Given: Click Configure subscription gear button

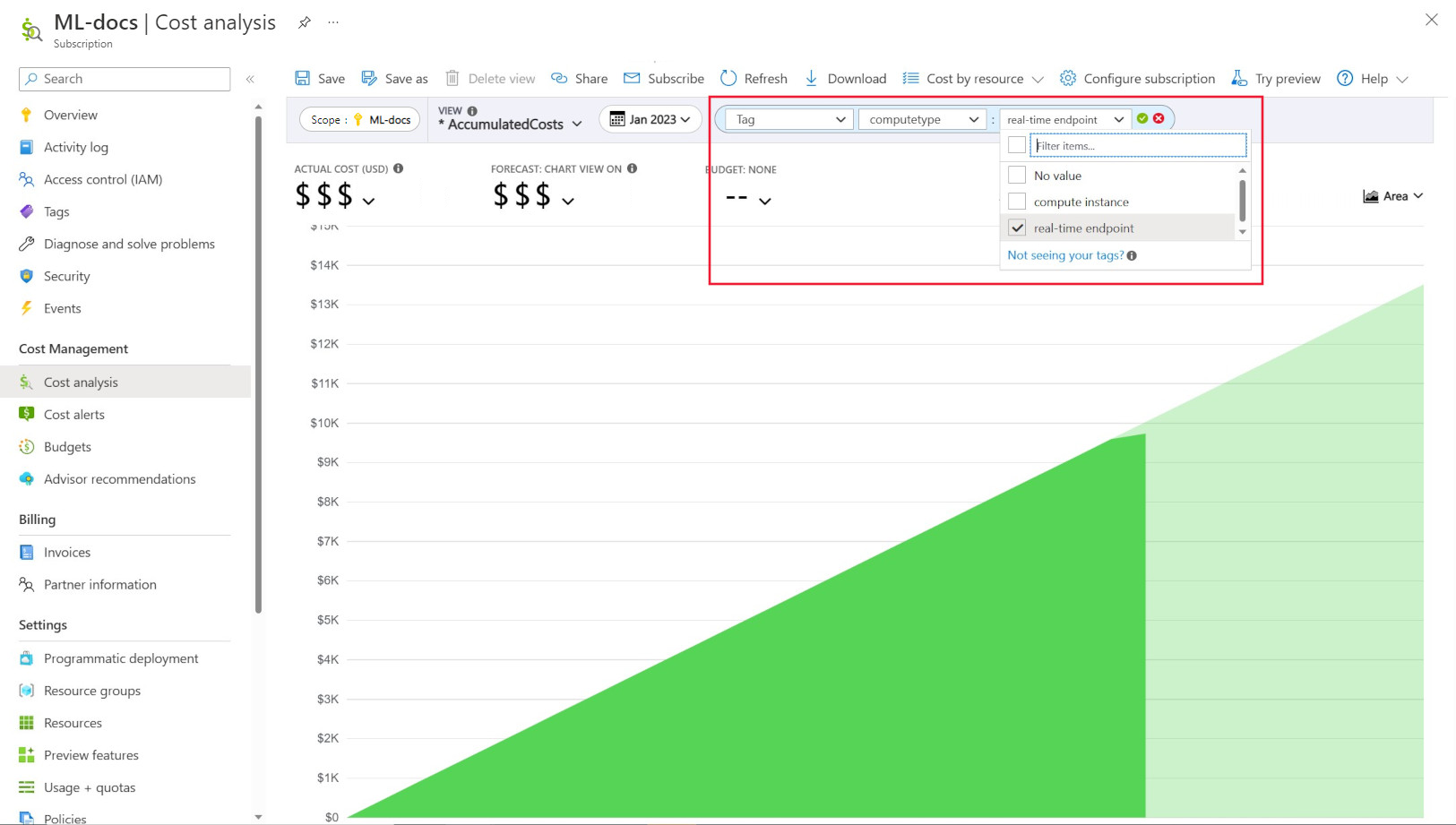Looking at the screenshot, I should (1137, 78).
